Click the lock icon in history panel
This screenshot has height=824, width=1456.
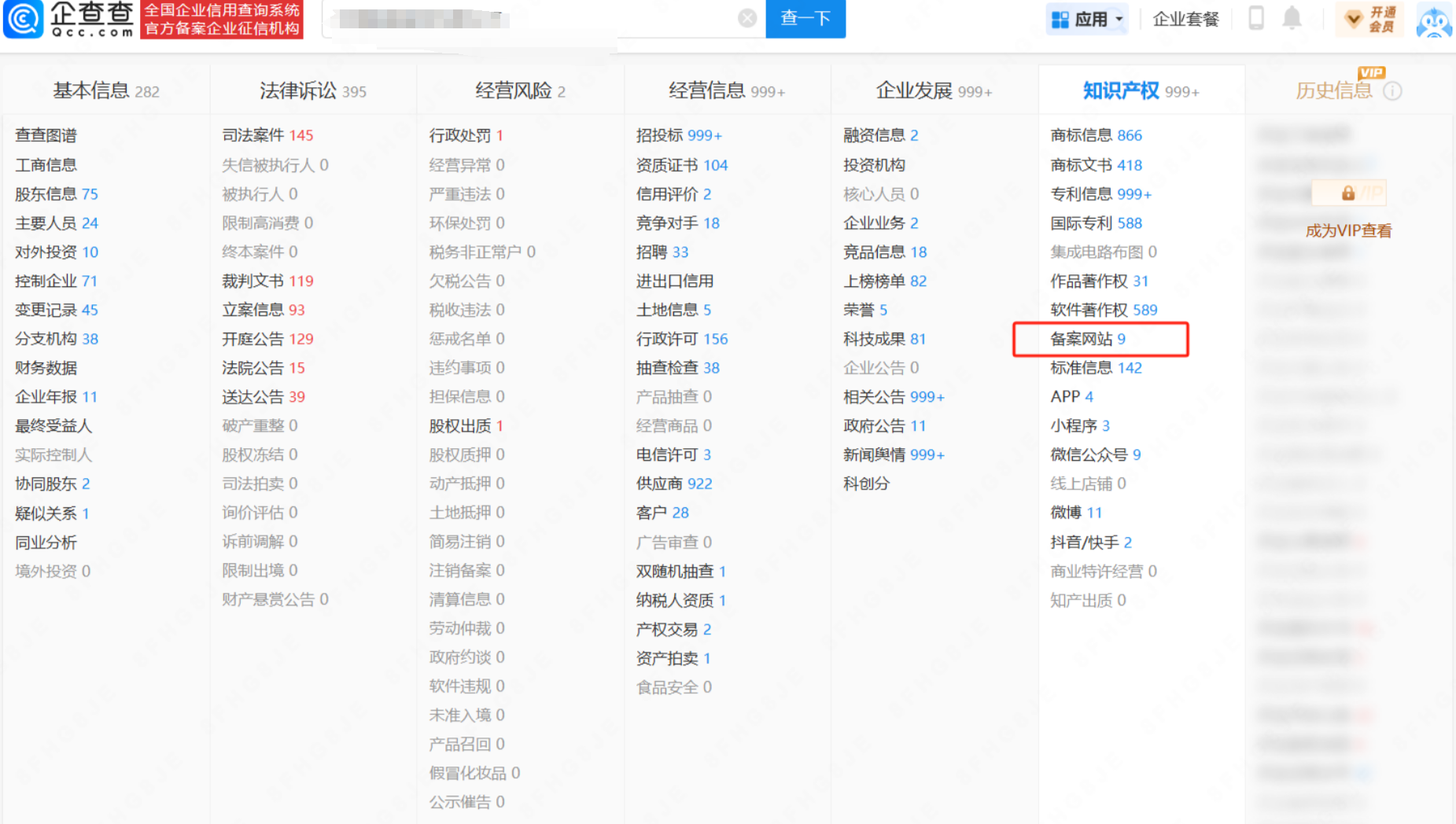[x=1347, y=193]
